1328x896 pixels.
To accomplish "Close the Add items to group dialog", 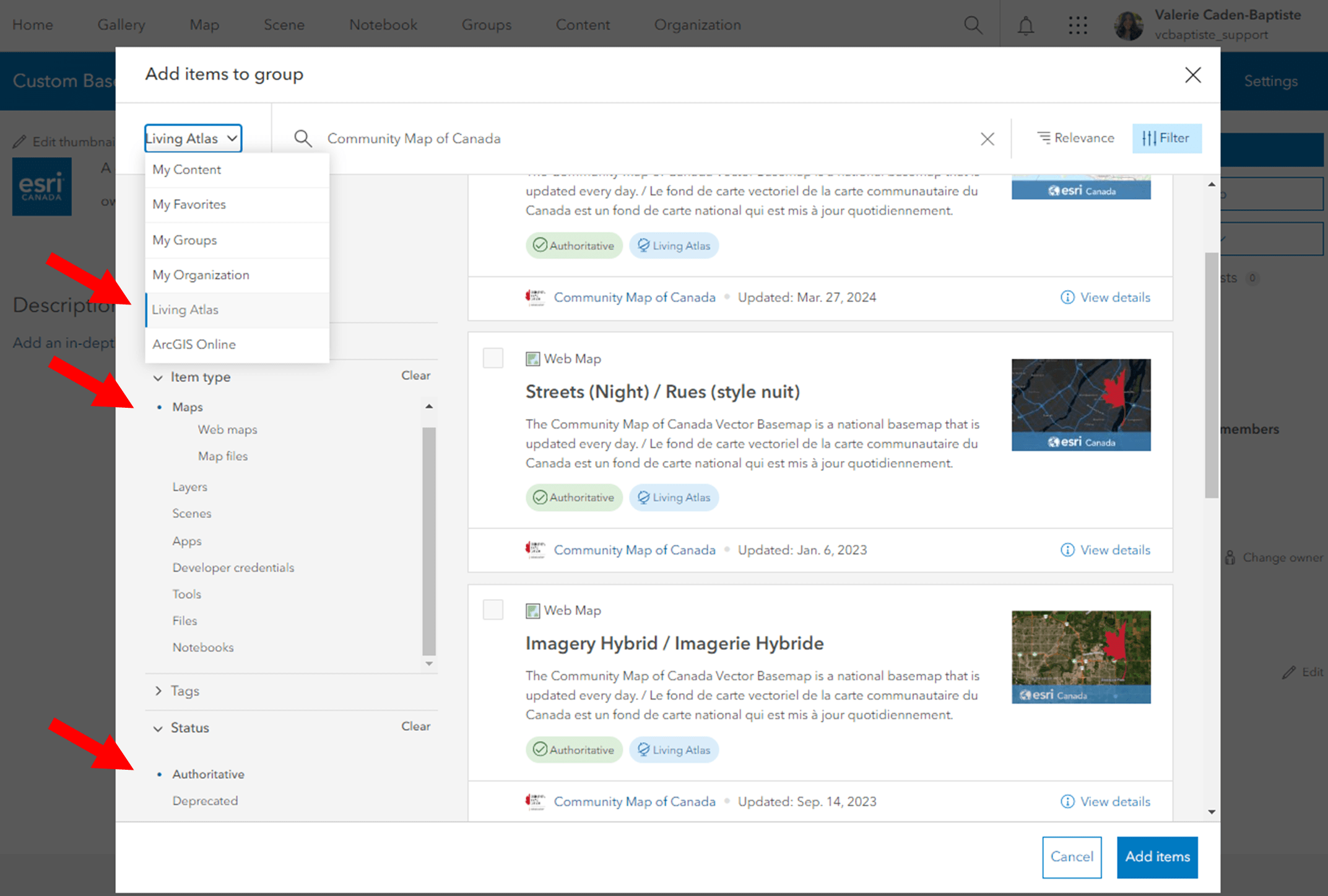I will [x=1192, y=75].
